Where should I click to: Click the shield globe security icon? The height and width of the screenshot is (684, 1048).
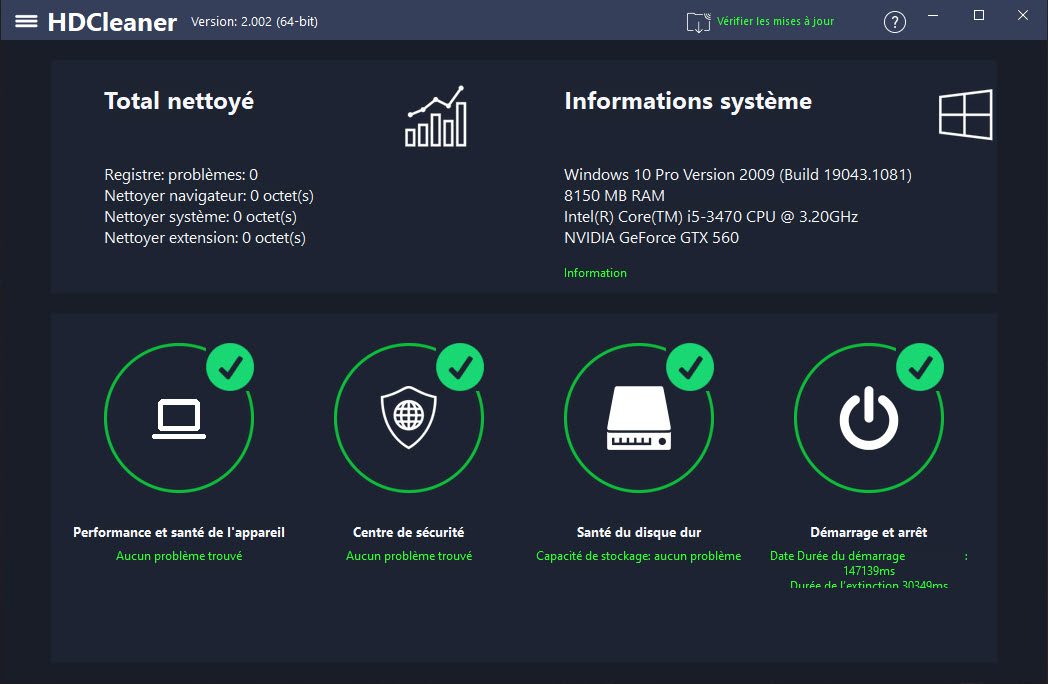(x=408, y=417)
